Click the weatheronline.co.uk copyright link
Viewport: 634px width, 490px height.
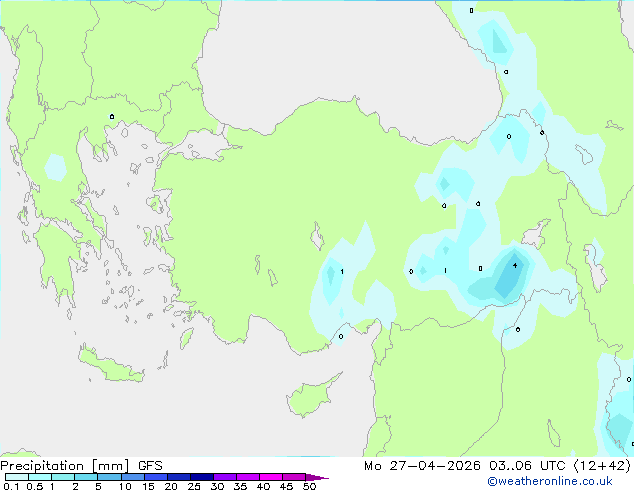point(549,481)
